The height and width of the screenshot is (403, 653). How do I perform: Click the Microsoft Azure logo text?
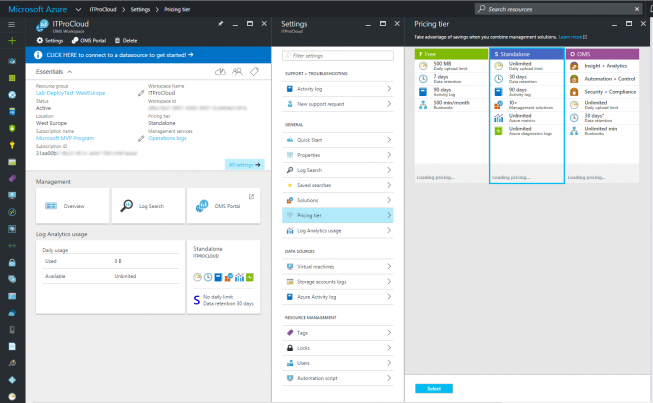point(37,9)
